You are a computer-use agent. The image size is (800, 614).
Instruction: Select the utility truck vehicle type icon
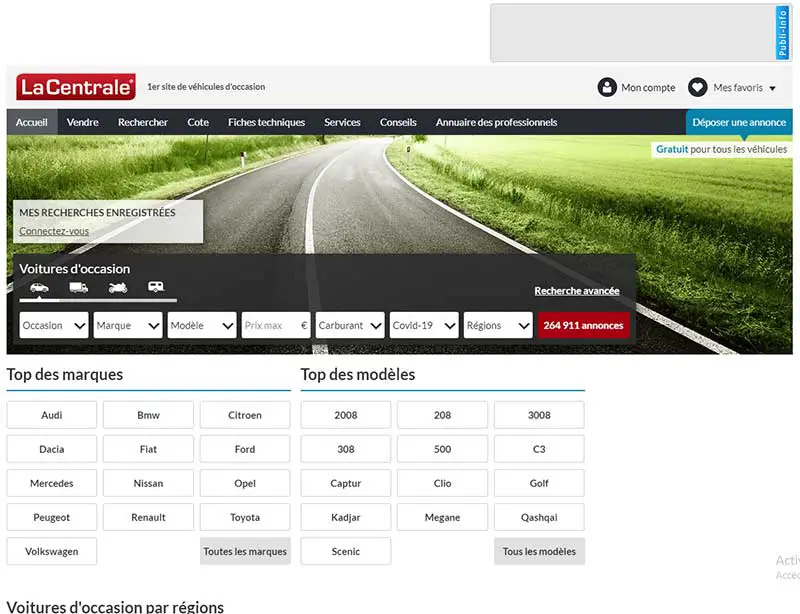(79, 287)
